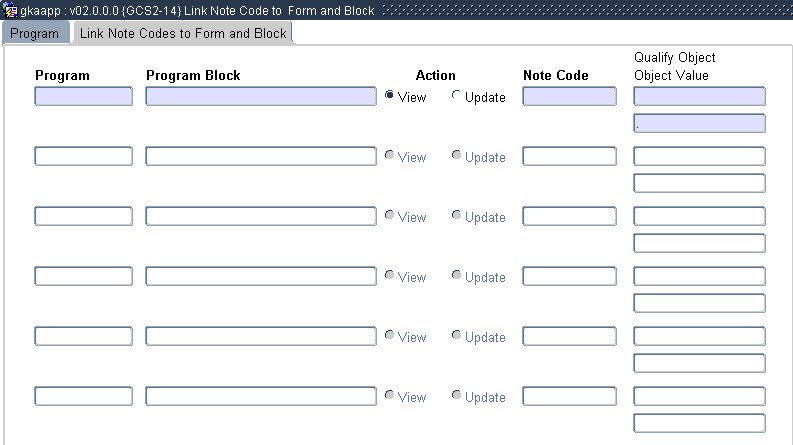Click first row Qualify Object field
The width and height of the screenshot is (793, 445).
[x=699, y=97]
